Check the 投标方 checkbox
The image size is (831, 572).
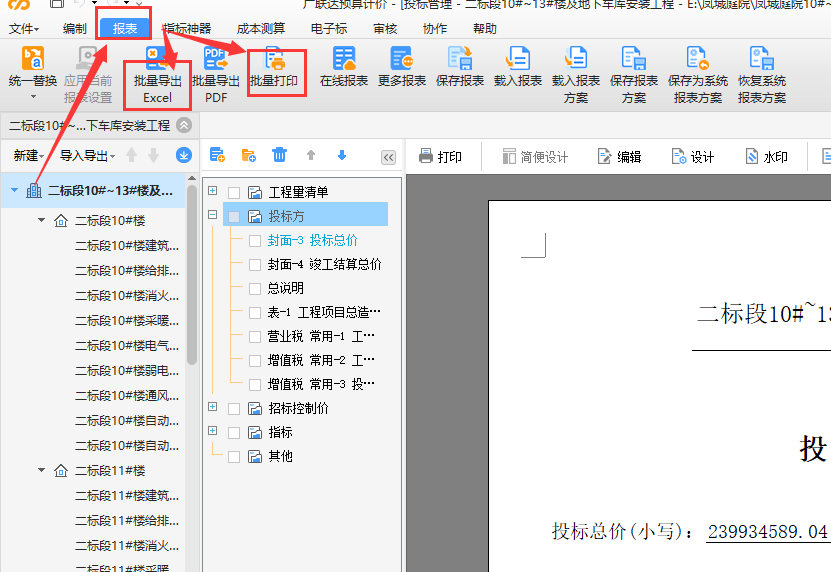click(x=234, y=216)
